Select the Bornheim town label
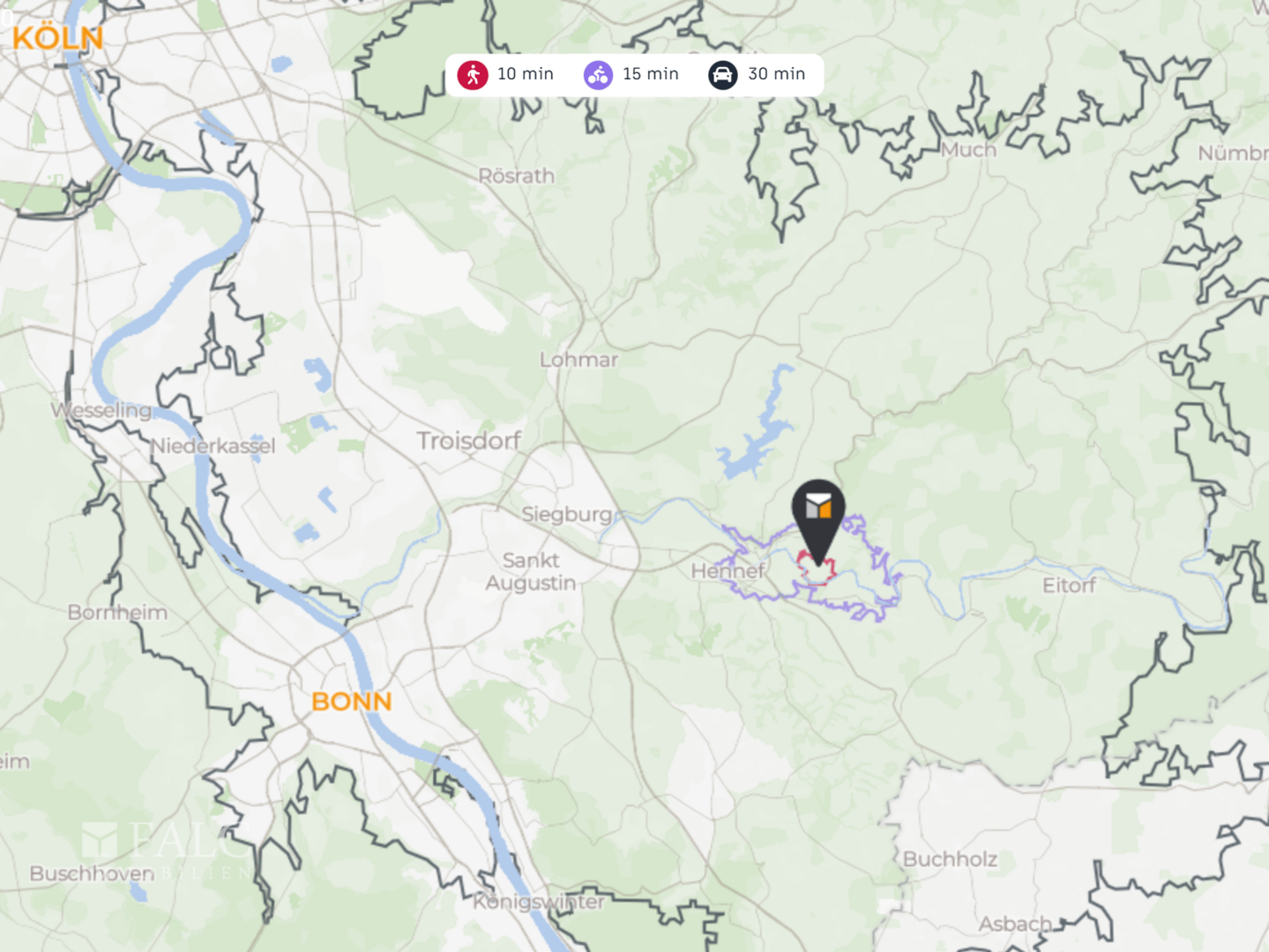Screen dimensions: 1269x952 (x=117, y=613)
